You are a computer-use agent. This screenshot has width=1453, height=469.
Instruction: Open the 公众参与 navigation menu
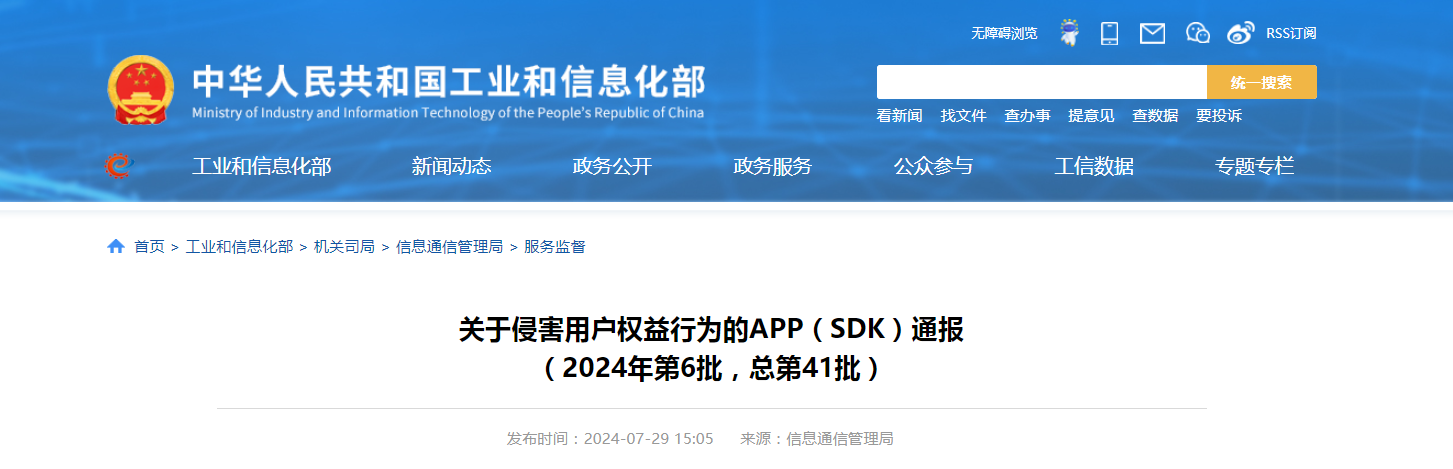tap(933, 166)
